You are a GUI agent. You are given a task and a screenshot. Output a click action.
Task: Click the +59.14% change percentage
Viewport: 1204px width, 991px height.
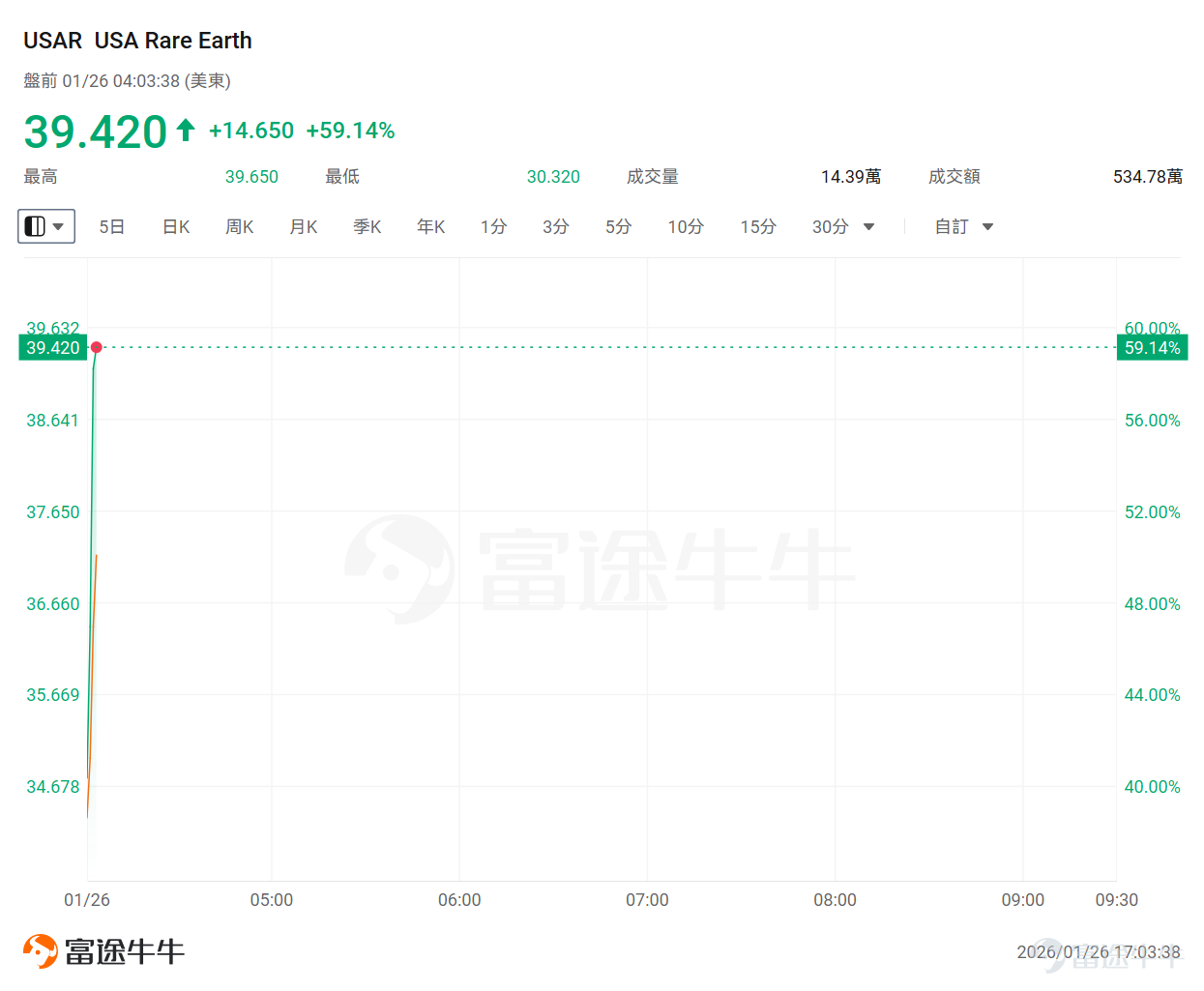350,131
